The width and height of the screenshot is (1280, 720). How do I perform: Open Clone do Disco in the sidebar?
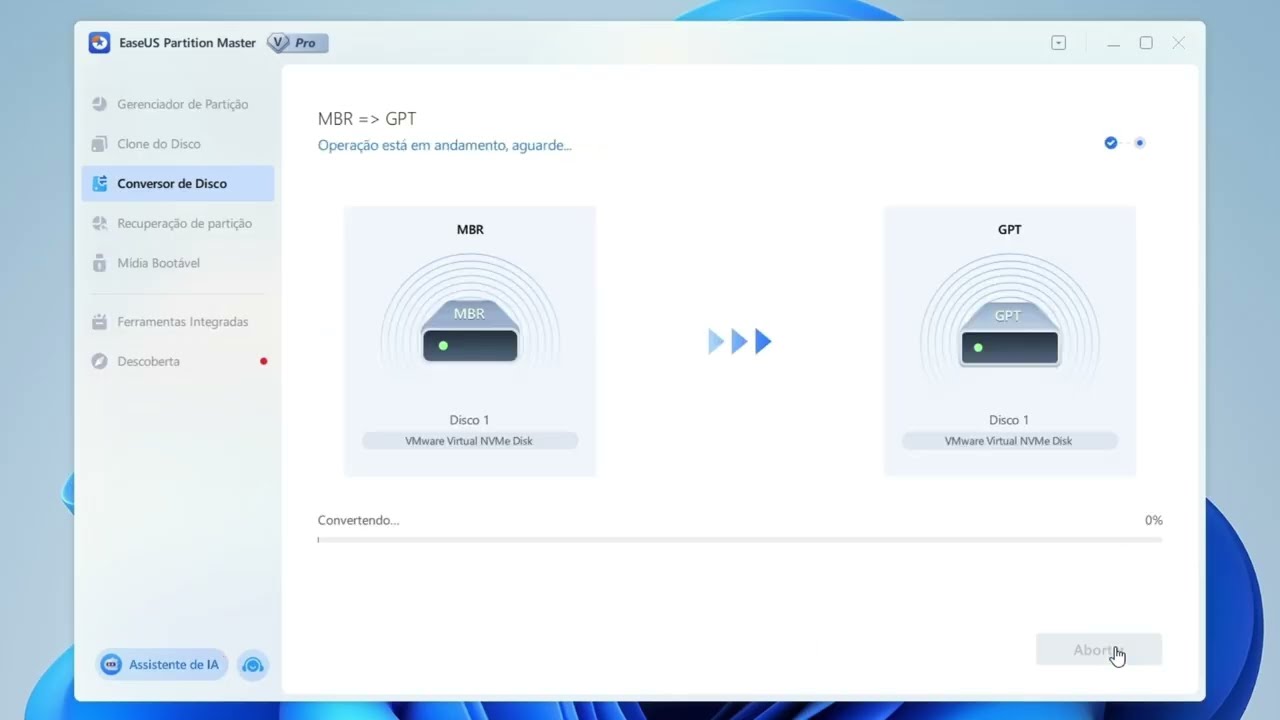(178, 144)
